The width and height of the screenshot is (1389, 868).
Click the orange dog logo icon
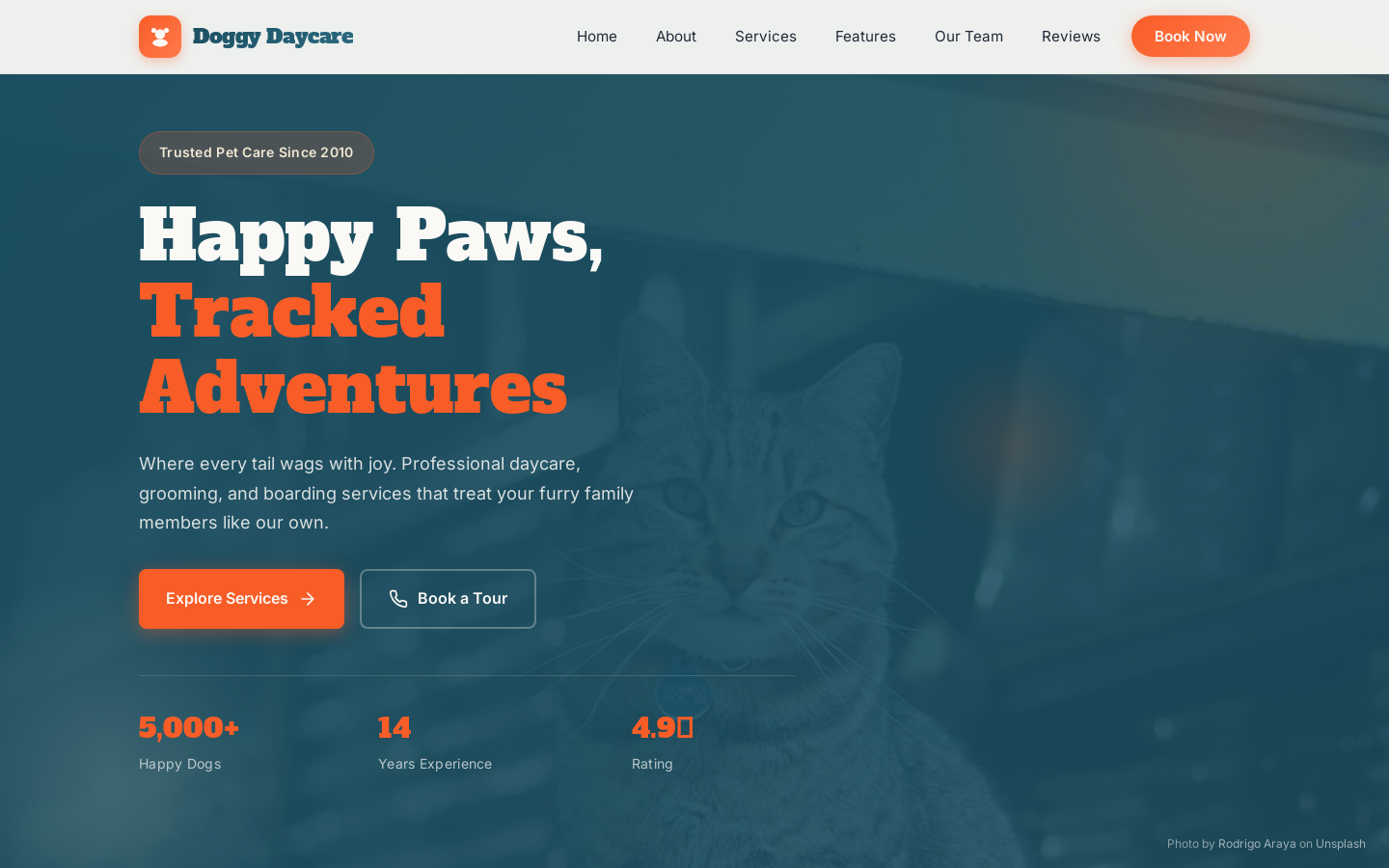(x=160, y=37)
